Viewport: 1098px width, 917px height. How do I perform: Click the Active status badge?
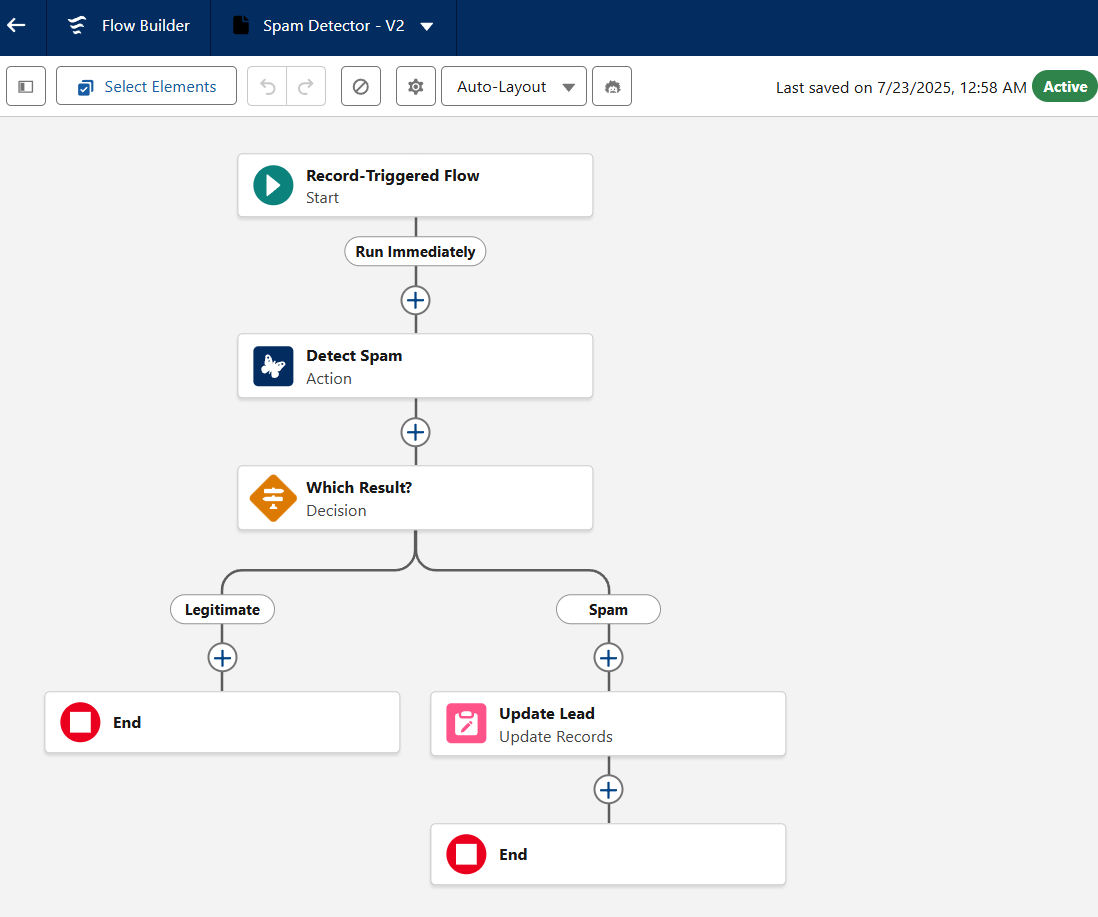click(x=1064, y=86)
